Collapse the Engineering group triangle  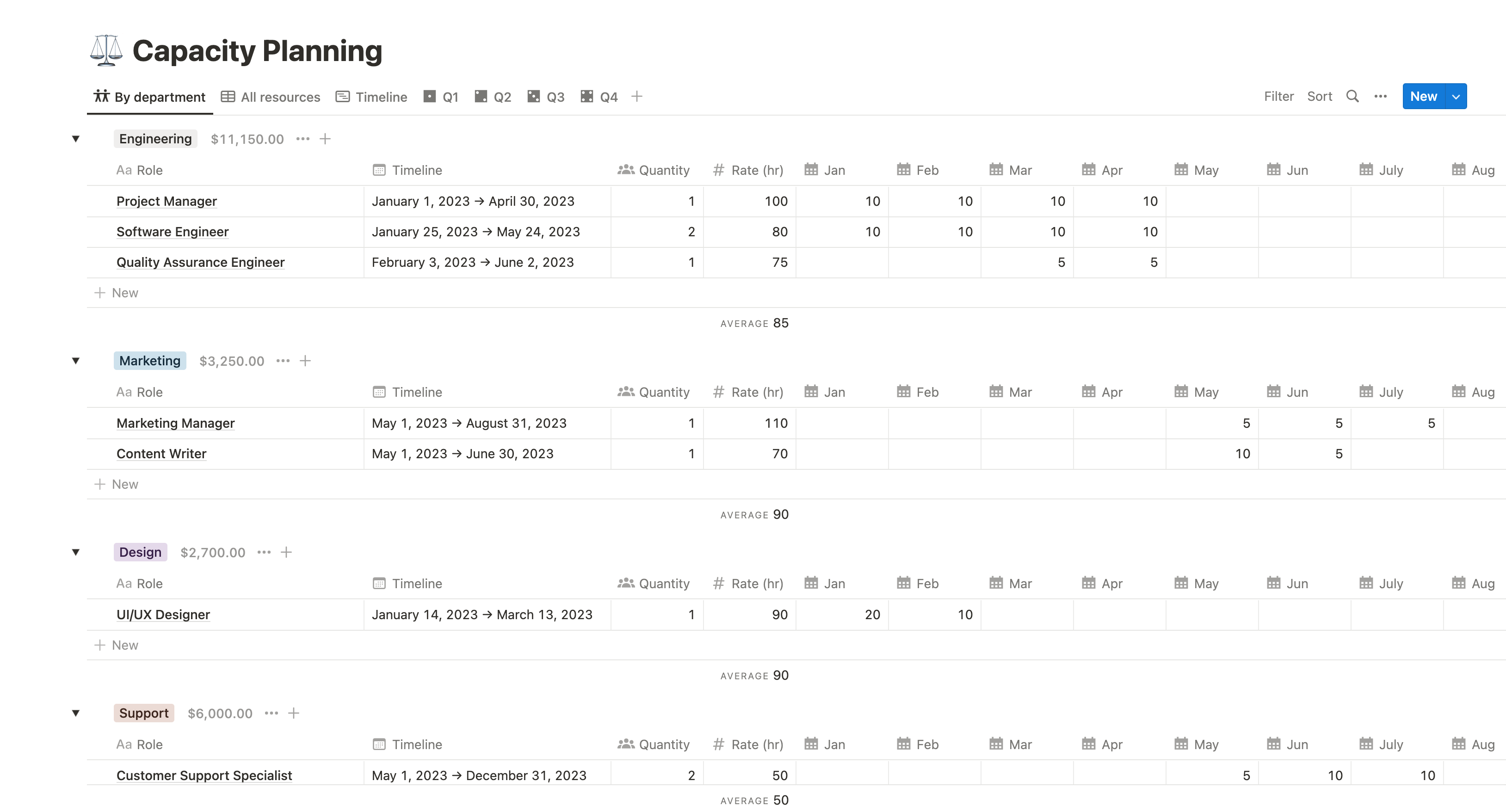(76, 139)
